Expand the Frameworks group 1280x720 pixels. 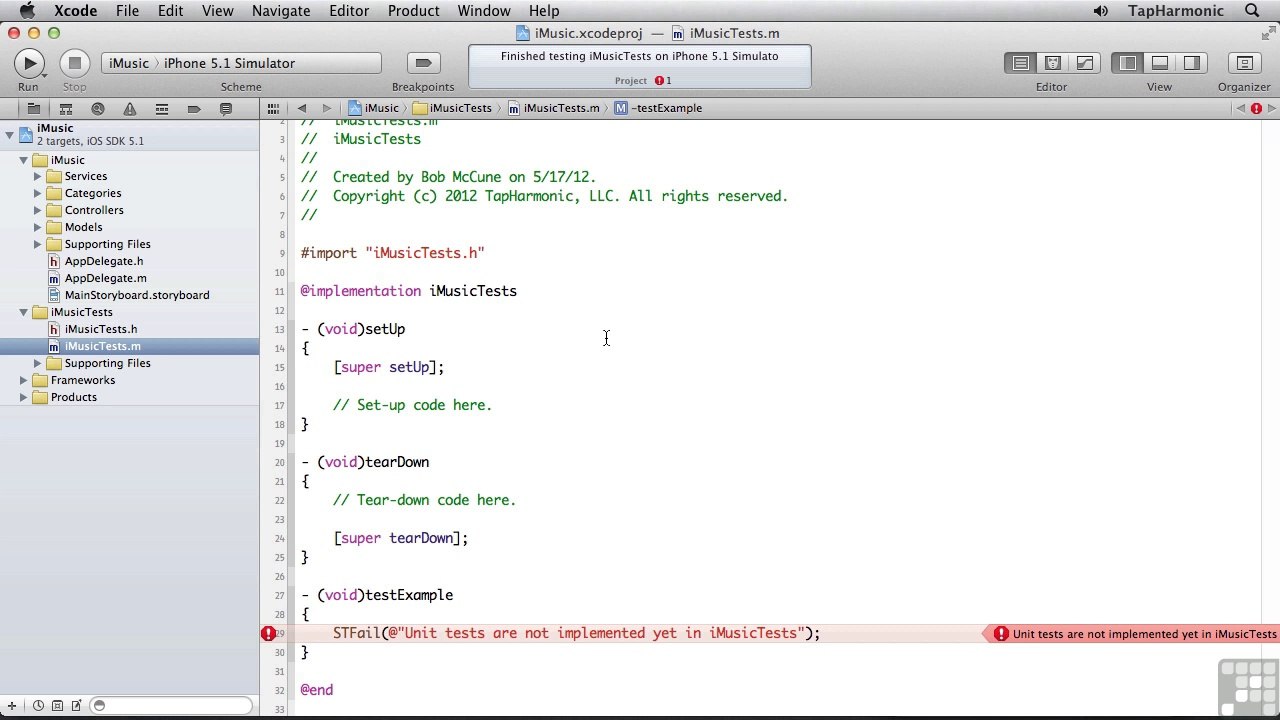pyautogui.click(x=24, y=381)
